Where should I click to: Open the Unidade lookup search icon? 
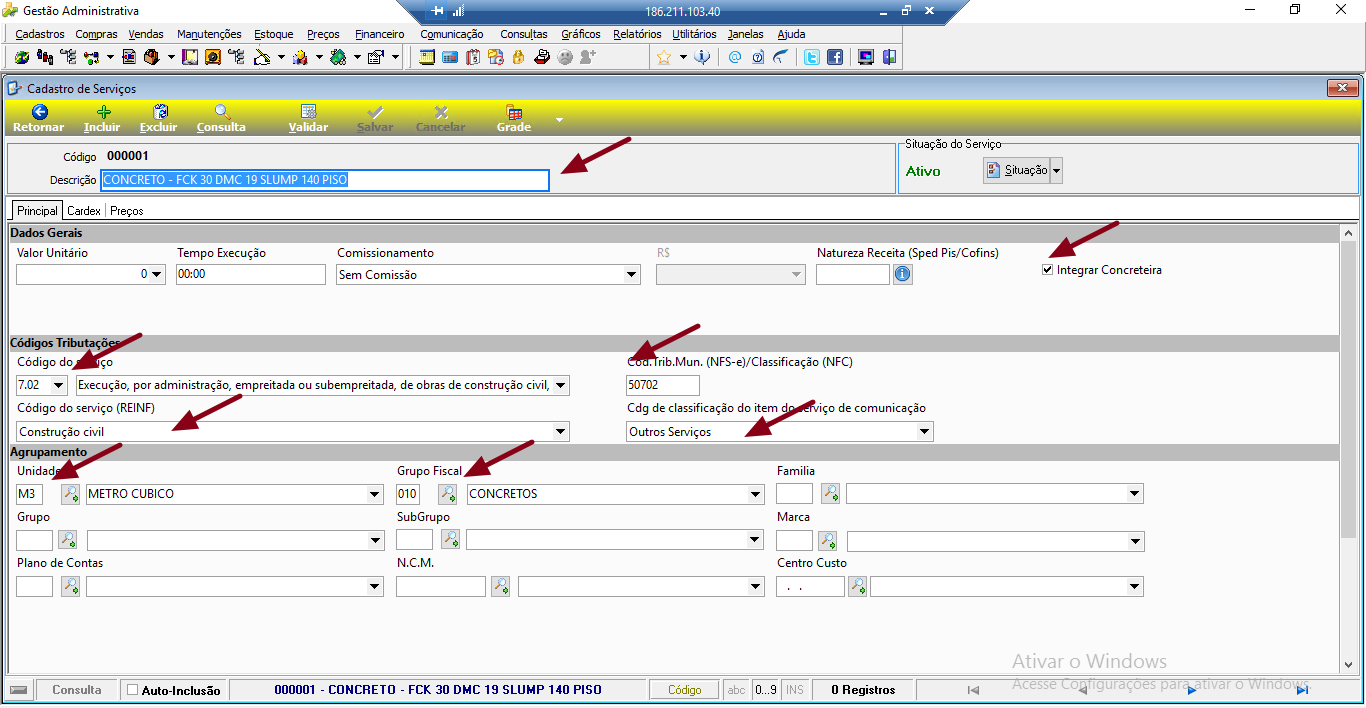pos(70,494)
